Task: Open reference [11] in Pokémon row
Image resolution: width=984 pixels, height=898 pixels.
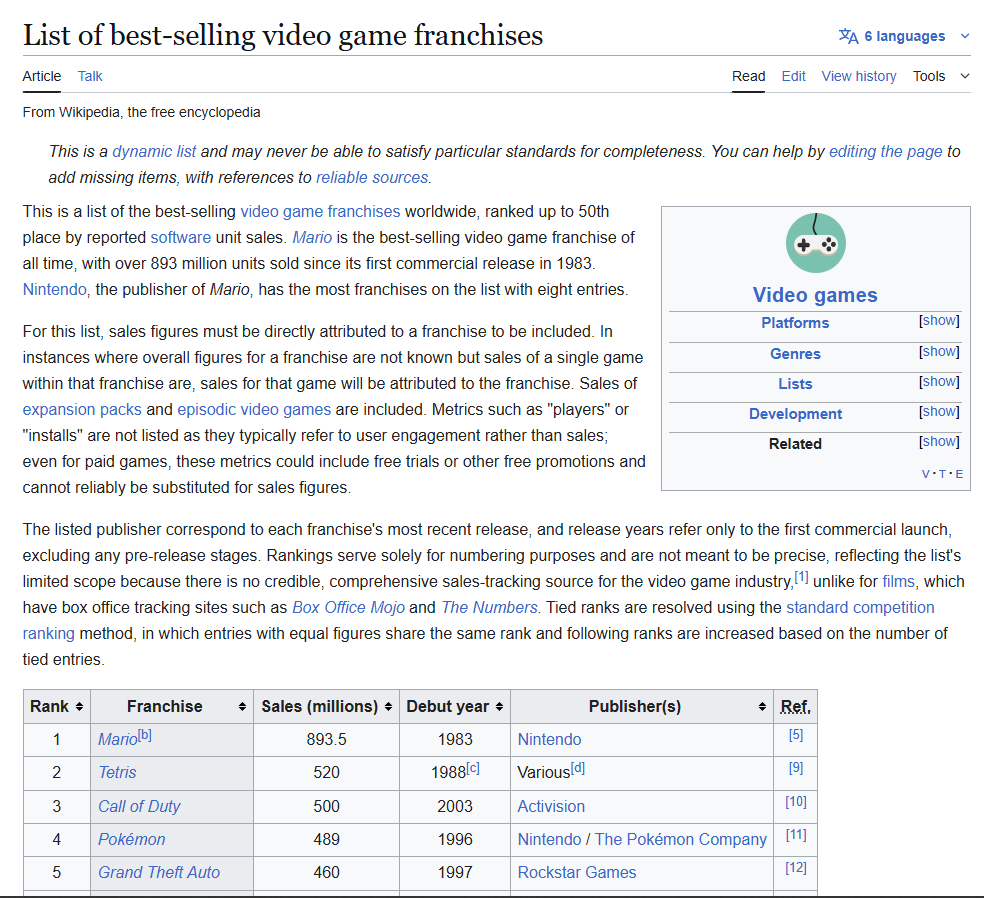Action: pyautogui.click(x=796, y=835)
